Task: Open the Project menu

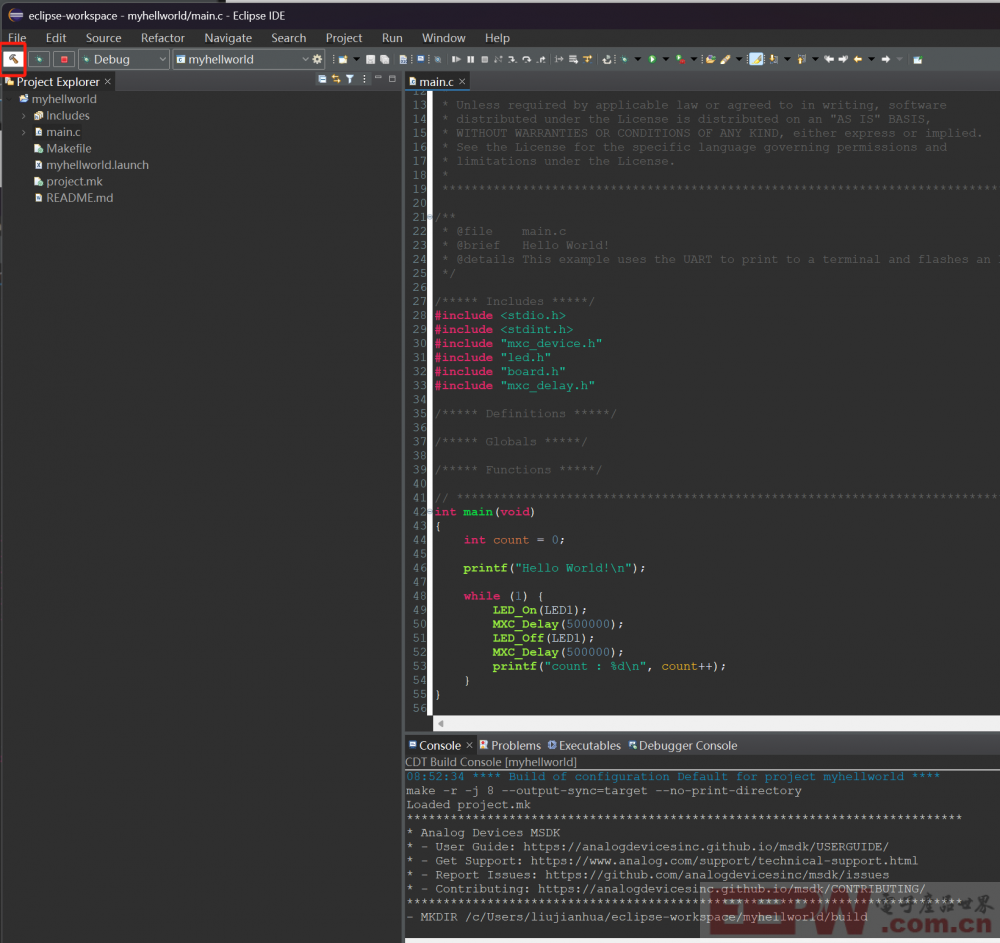Action: pyautogui.click(x=344, y=38)
